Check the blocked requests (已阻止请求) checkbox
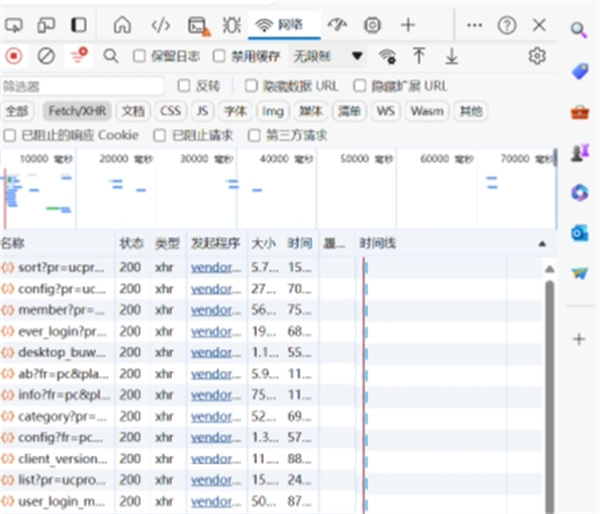600x514 pixels. (160, 135)
